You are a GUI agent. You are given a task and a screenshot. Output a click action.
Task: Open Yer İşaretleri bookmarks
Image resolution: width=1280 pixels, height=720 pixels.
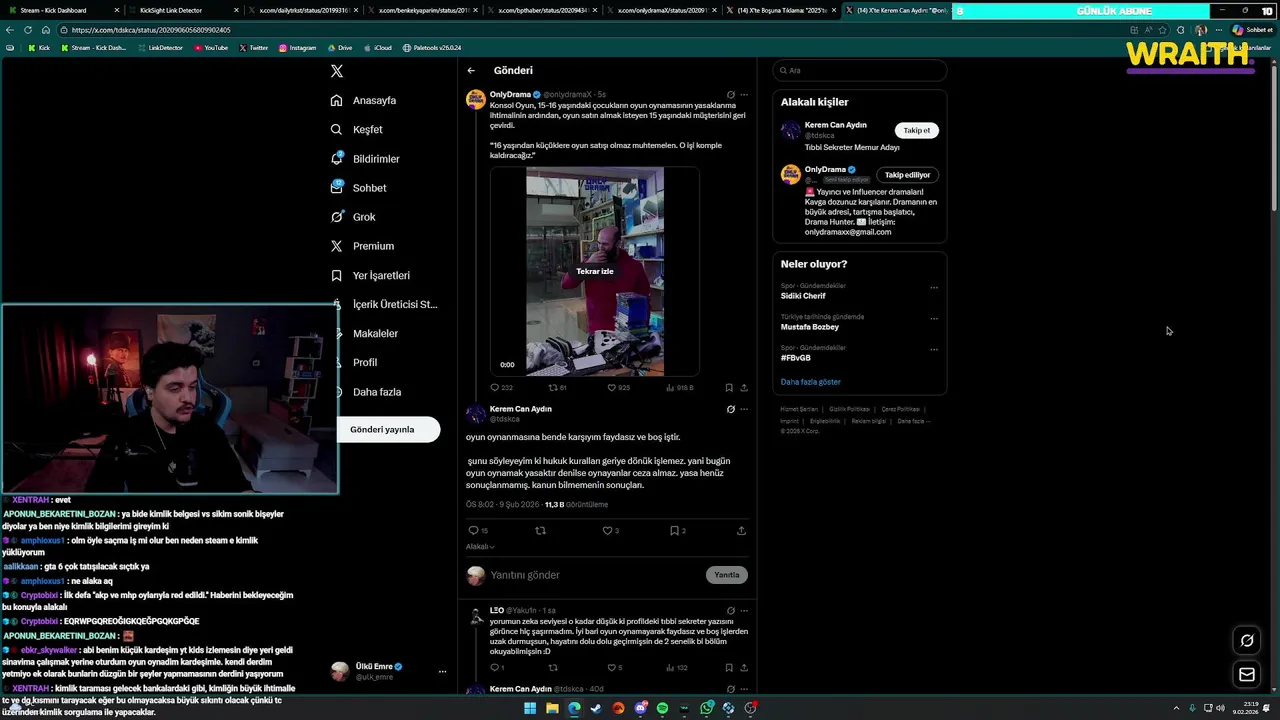(x=371, y=275)
